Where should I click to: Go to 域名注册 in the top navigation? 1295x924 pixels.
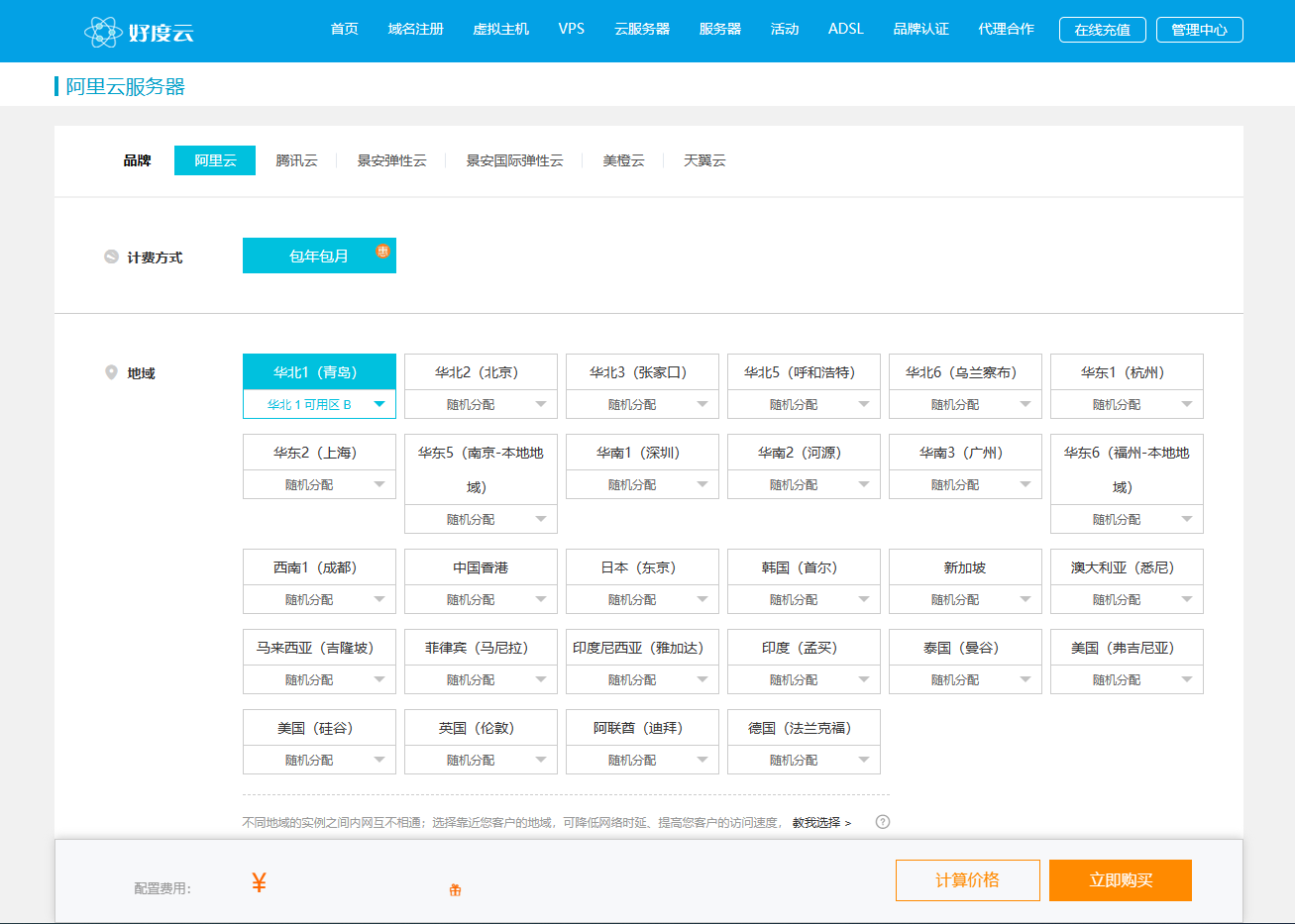[x=416, y=29]
